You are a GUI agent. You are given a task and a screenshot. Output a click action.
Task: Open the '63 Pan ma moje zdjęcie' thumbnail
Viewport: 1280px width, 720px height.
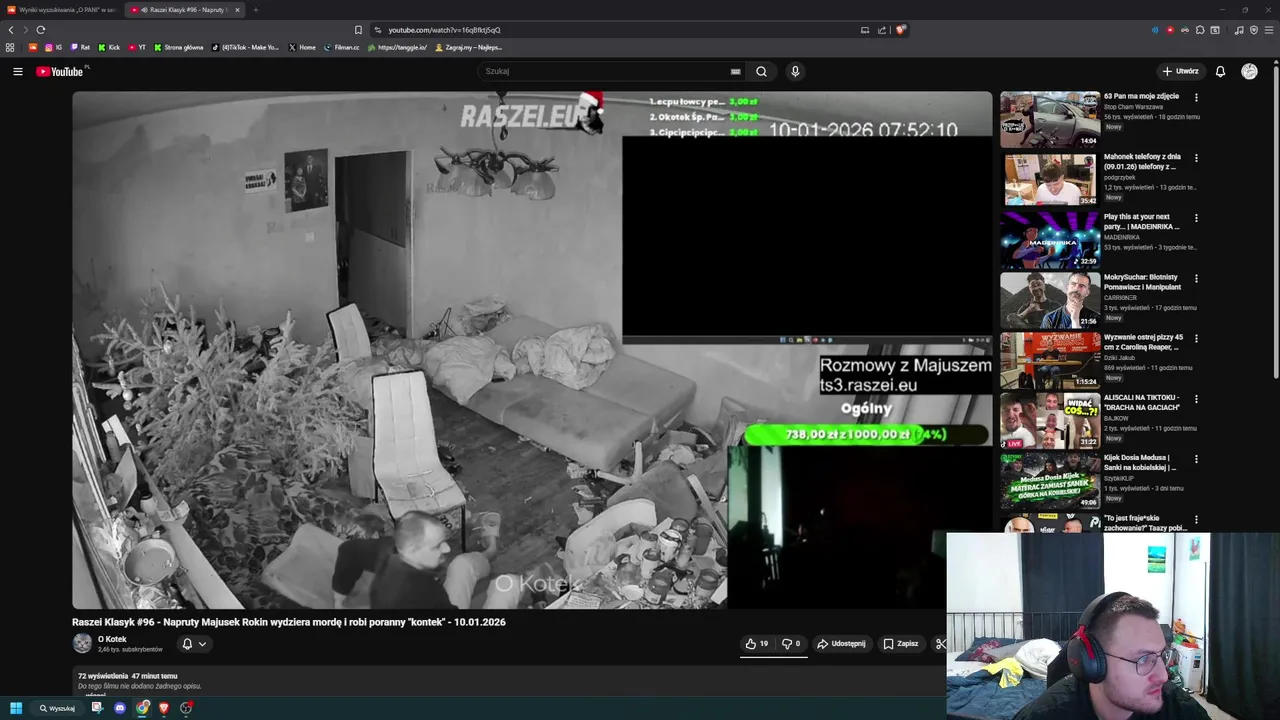(1050, 119)
